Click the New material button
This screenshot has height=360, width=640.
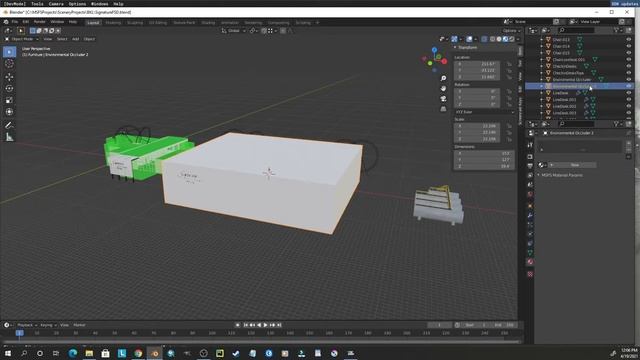(x=575, y=165)
